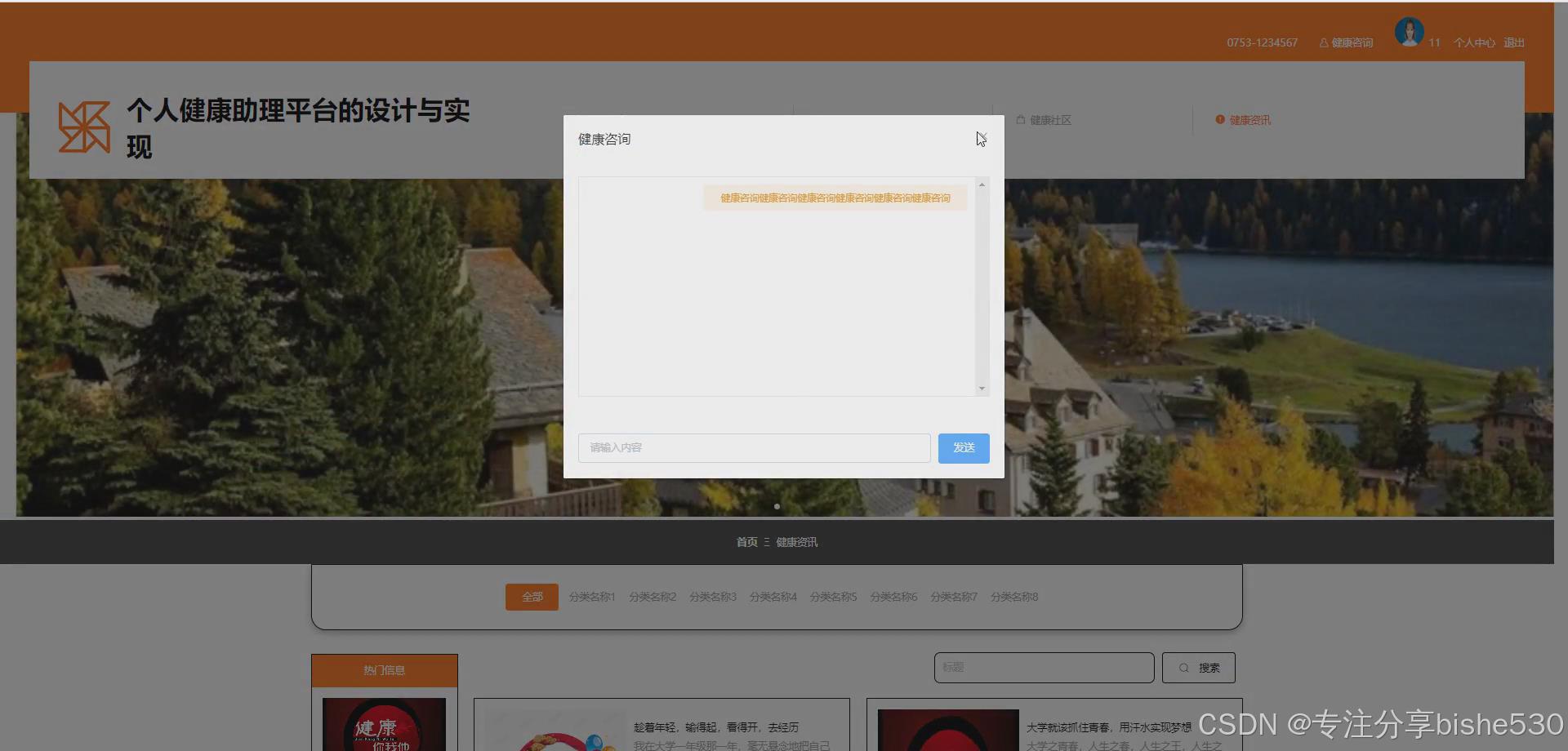Viewport: 1568px width, 751px height.
Task: Select the 分类名称2 category
Action: [x=653, y=597]
